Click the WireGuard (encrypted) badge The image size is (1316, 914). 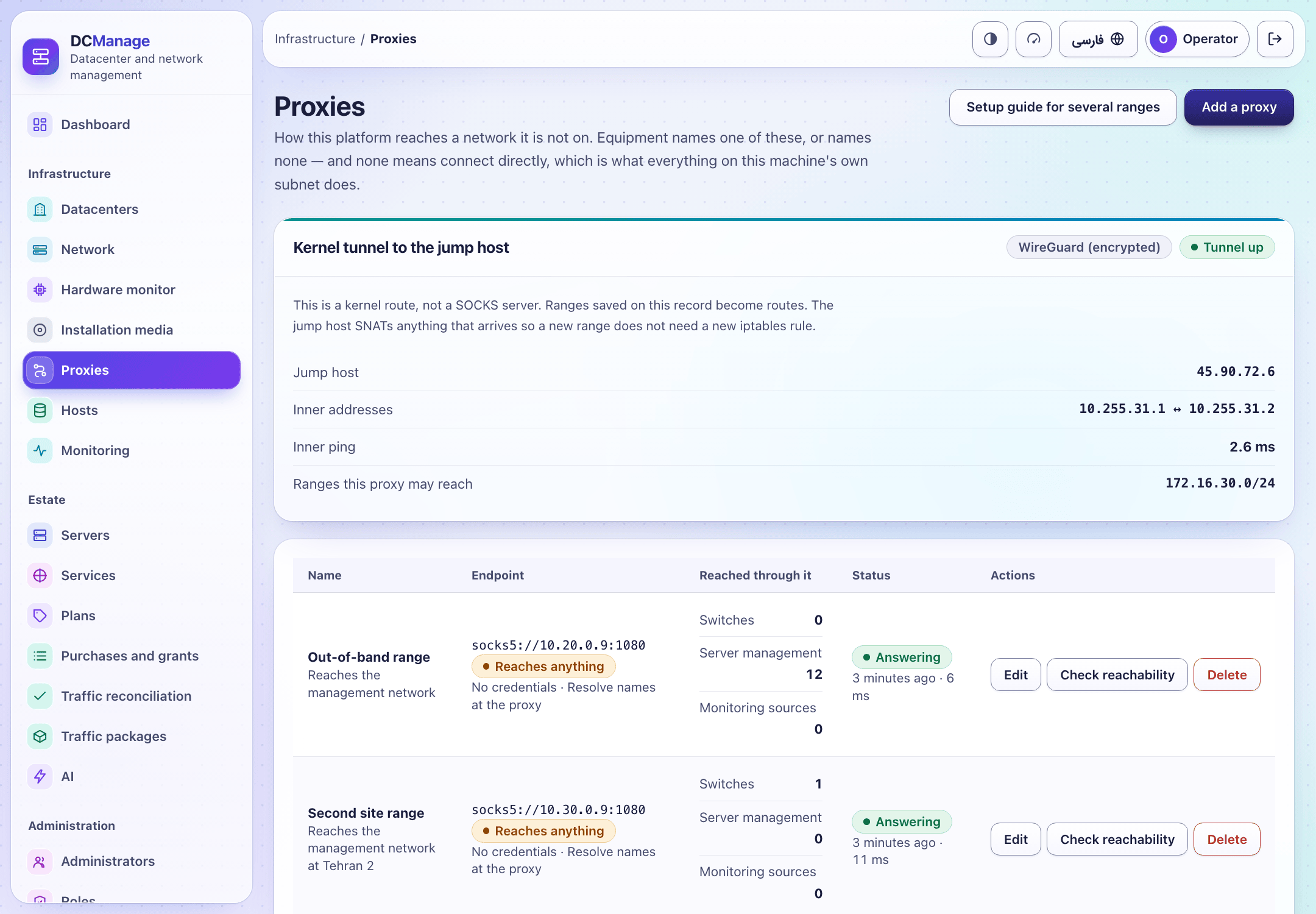[1089, 247]
